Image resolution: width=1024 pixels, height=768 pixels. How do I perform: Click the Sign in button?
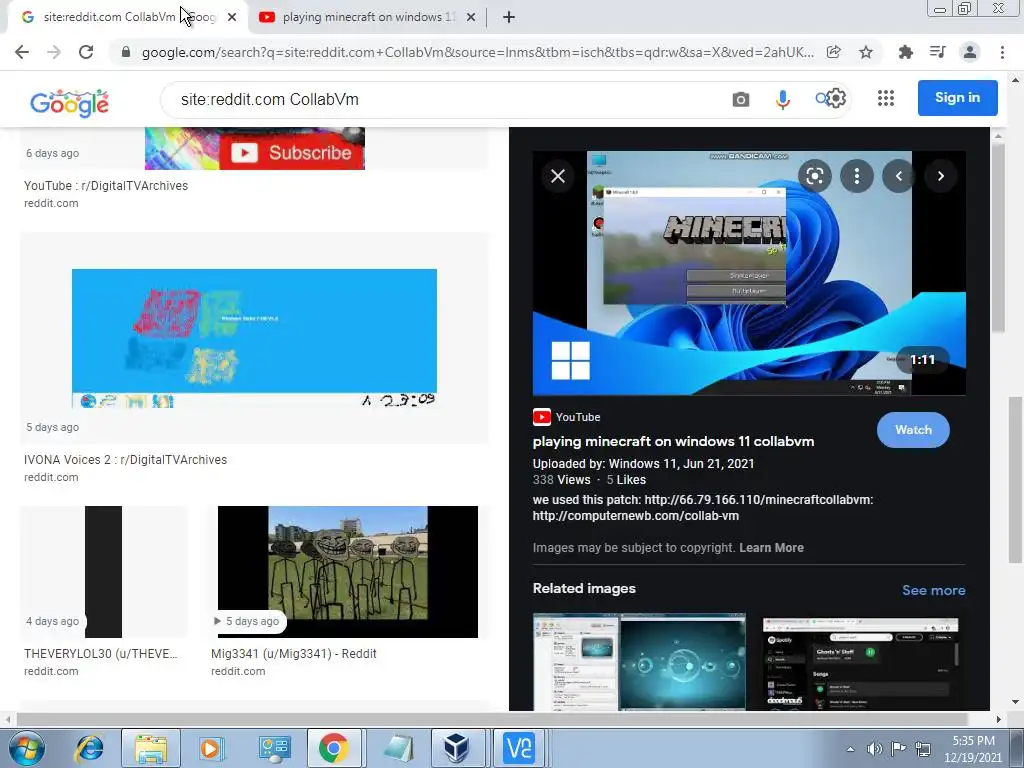pos(957,98)
